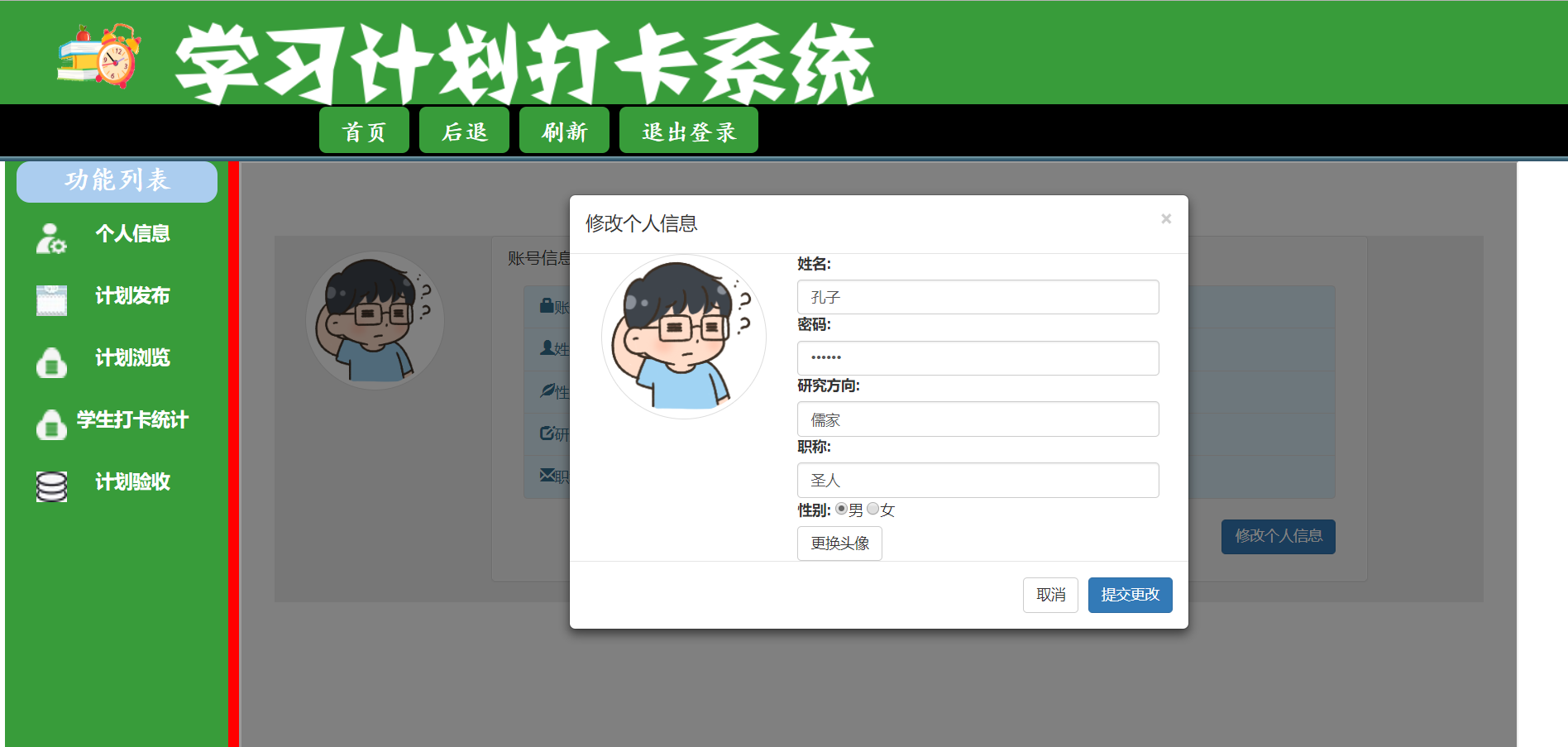Click the 计划浏览 sidebar icon

point(50,360)
